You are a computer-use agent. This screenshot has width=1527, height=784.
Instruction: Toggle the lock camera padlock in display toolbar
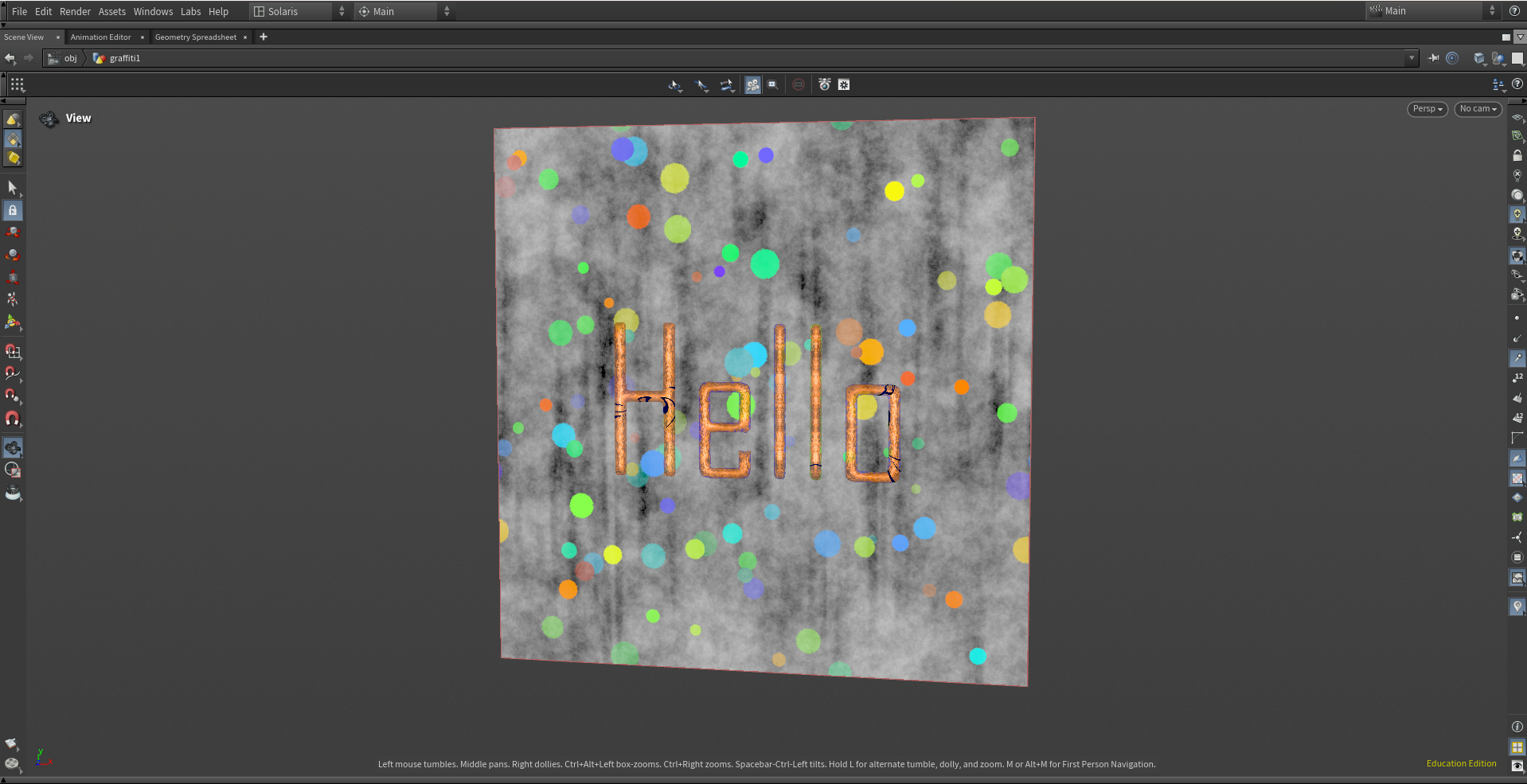[x=1517, y=155]
